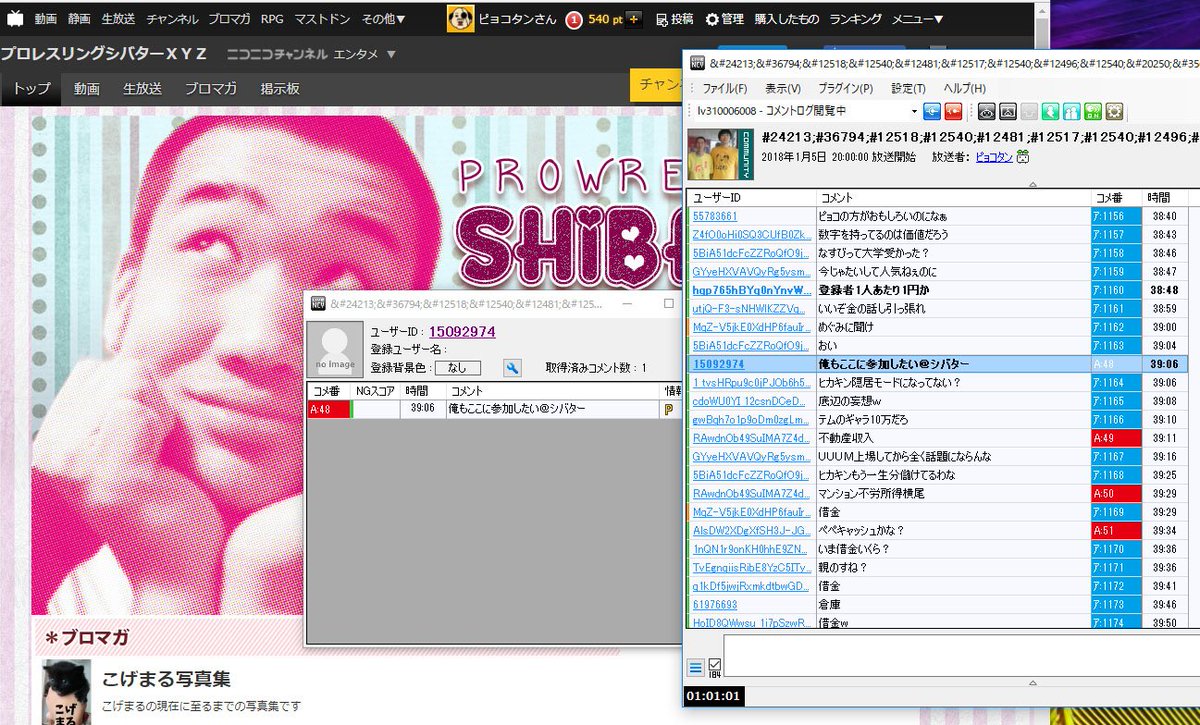Click the red A:48 cell in user window

[329, 409]
